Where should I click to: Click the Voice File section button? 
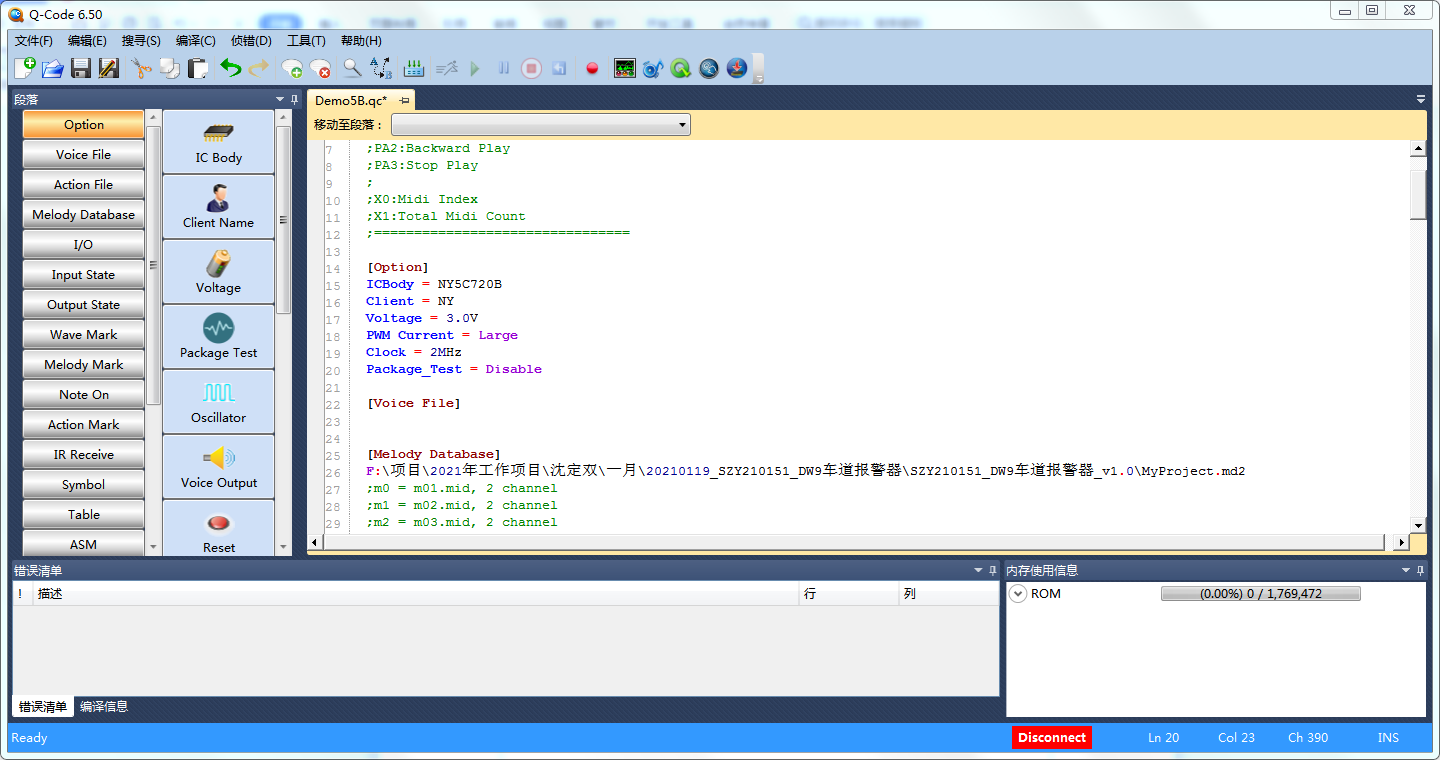[x=83, y=155]
